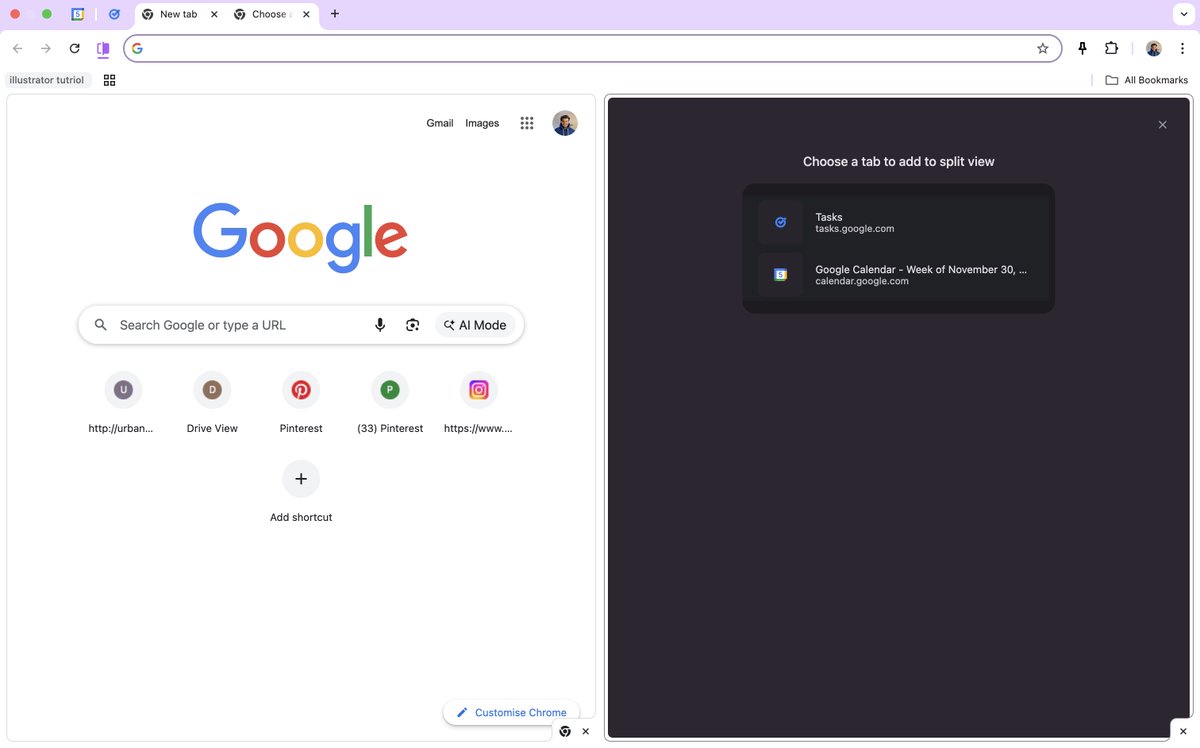
Task: Close the right split pane corner button
Action: 1181,731
